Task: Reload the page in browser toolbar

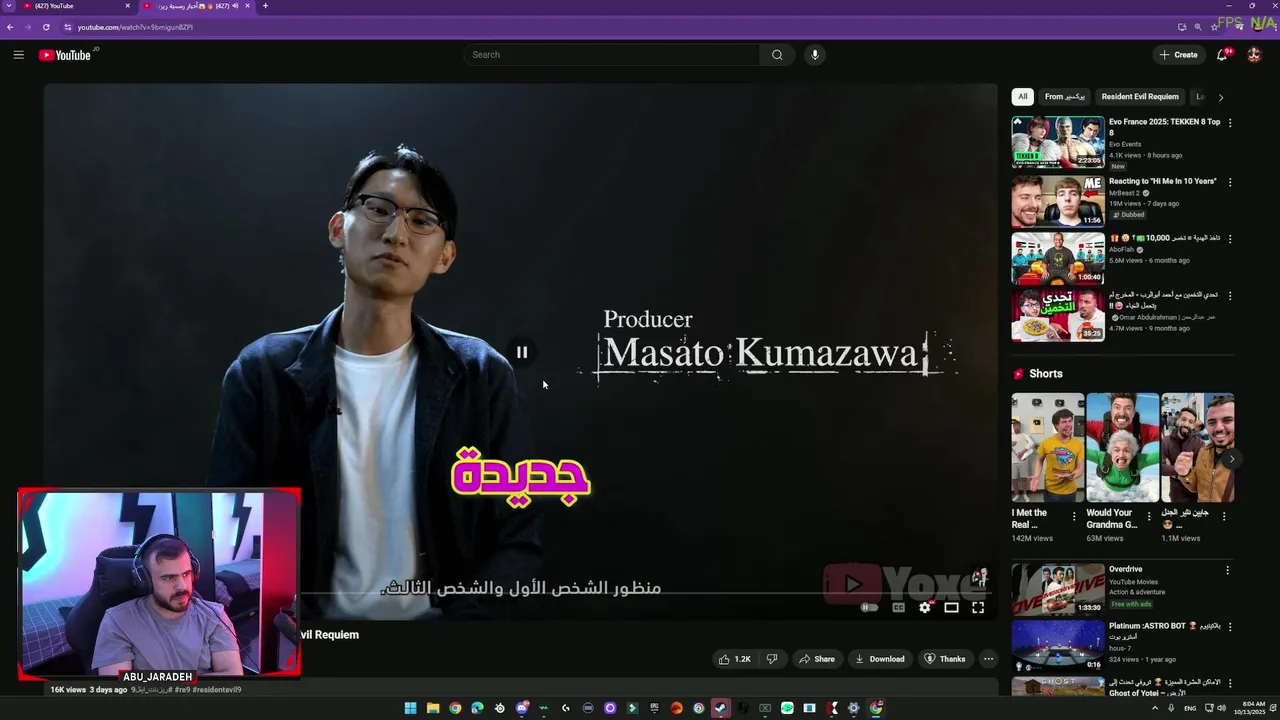Action: [45, 27]
